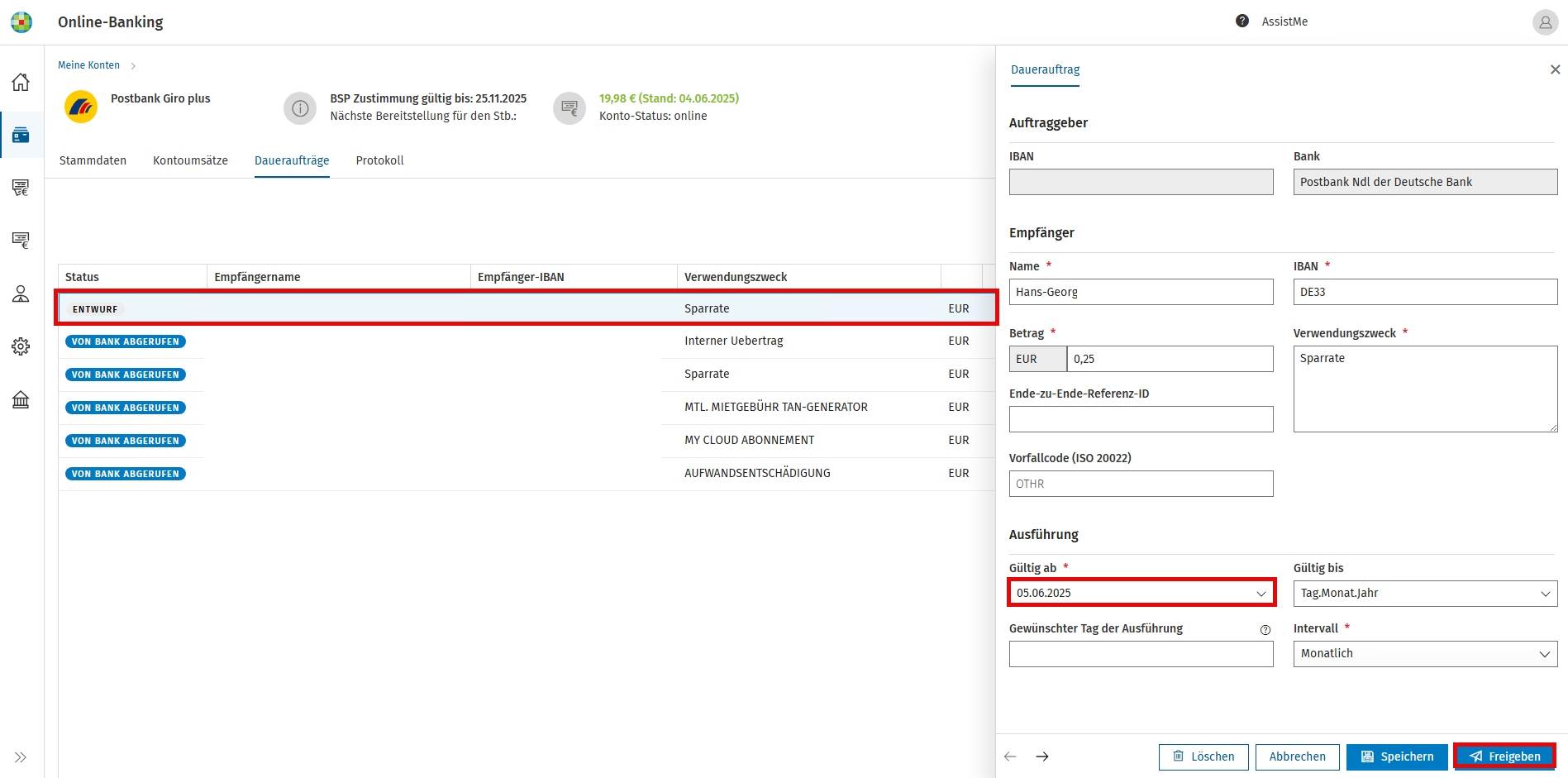
Task: Select the Daueraufträge tab
Action: point(292,160)
